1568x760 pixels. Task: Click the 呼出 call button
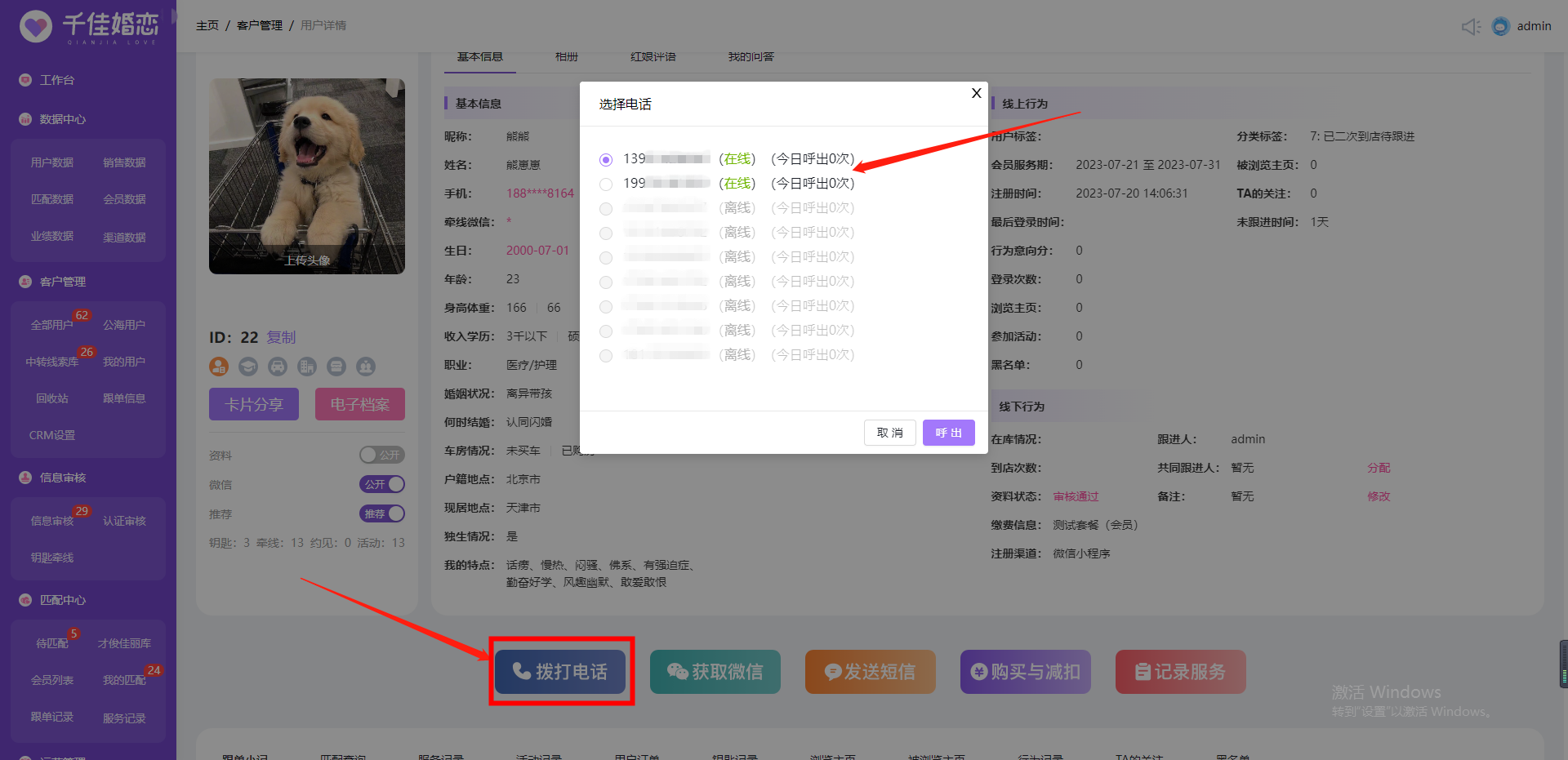click(949, 433)
